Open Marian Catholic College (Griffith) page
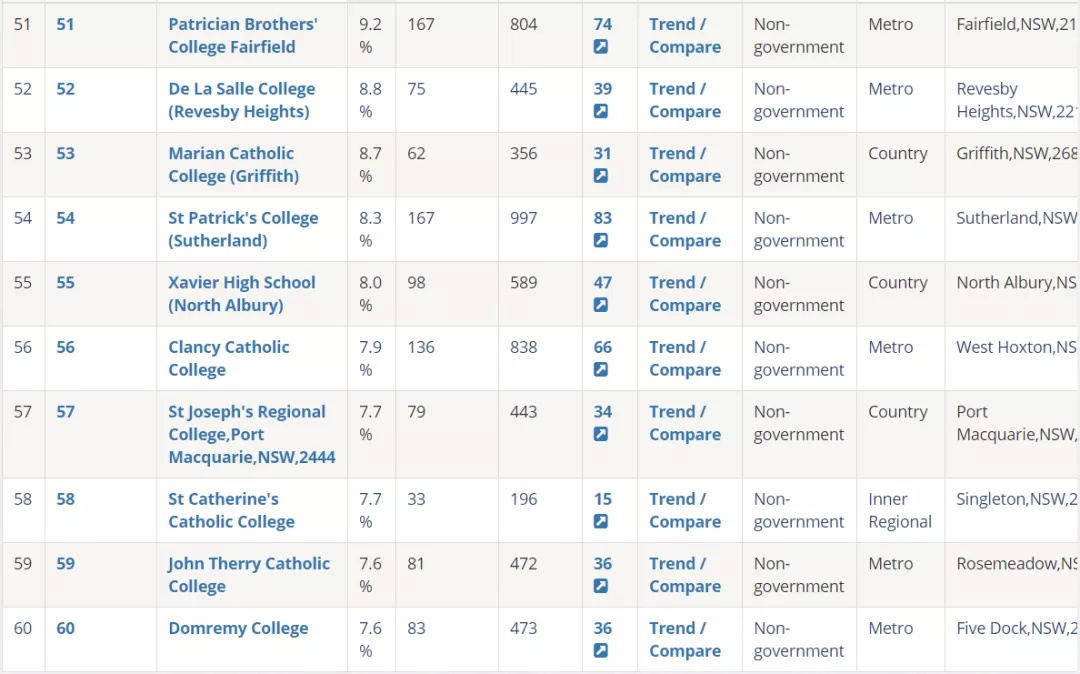Viewport: 1080px width, 674px height. click(x=233, y=165)
